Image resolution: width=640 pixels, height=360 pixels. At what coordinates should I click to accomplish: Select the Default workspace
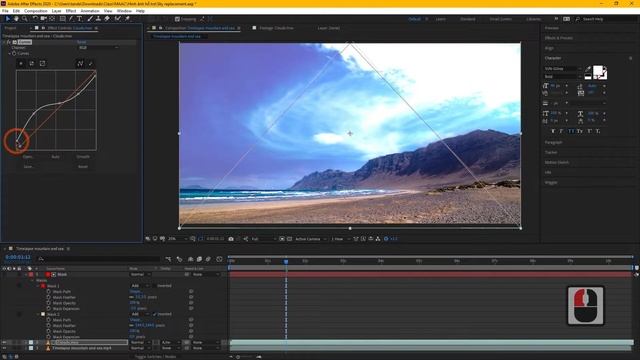pos(414,19)
